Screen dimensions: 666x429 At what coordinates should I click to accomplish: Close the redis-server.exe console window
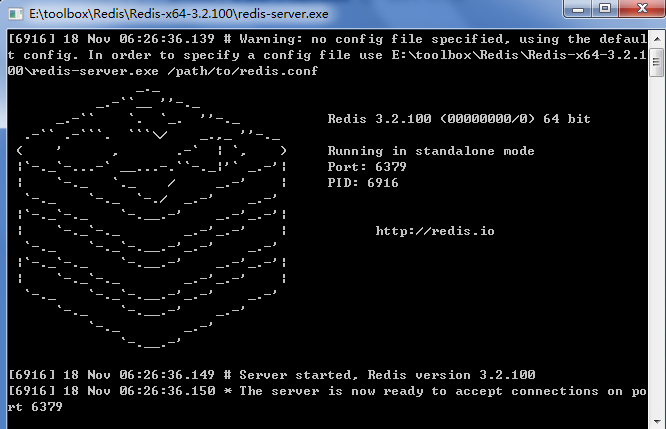[642, 8]
